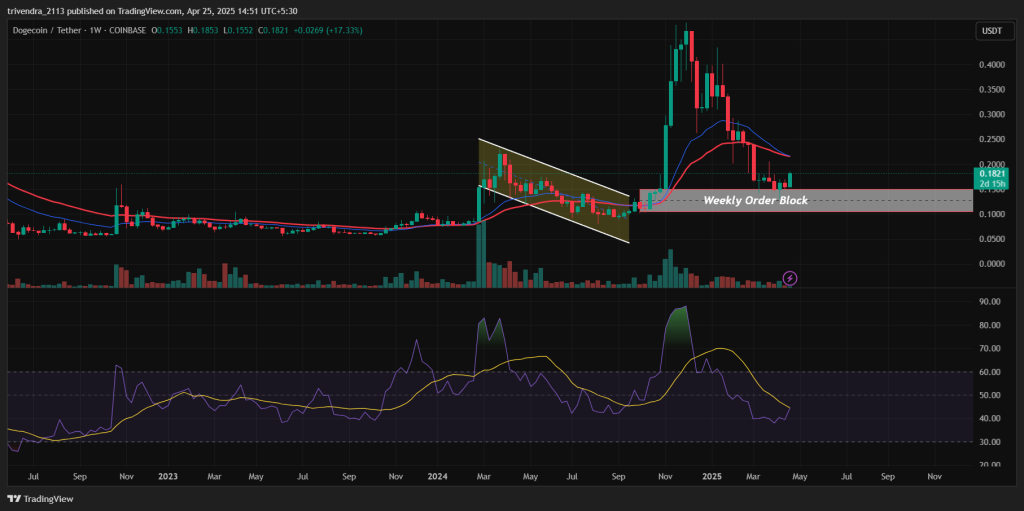Click the open value O0.1553
Viewport: 1024px width, 511px height.
point(166,31)
